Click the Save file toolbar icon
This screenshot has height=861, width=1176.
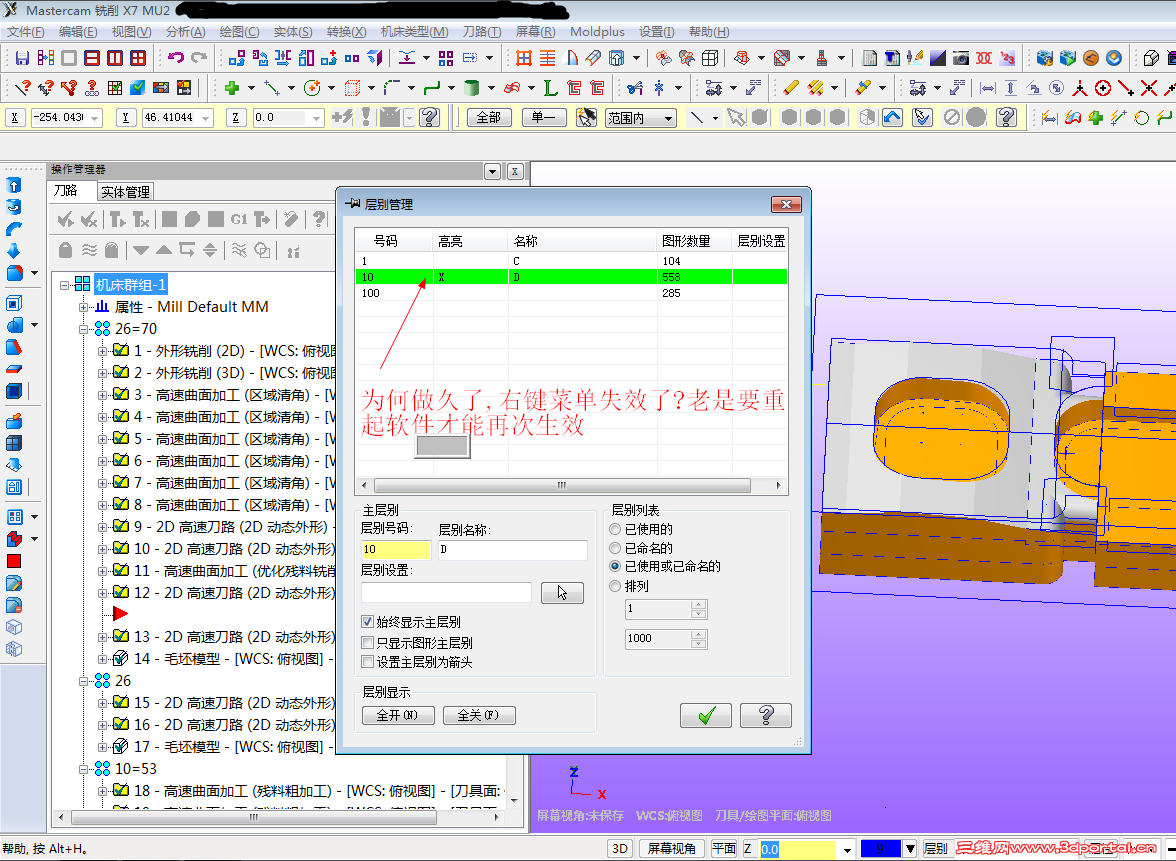22,58
